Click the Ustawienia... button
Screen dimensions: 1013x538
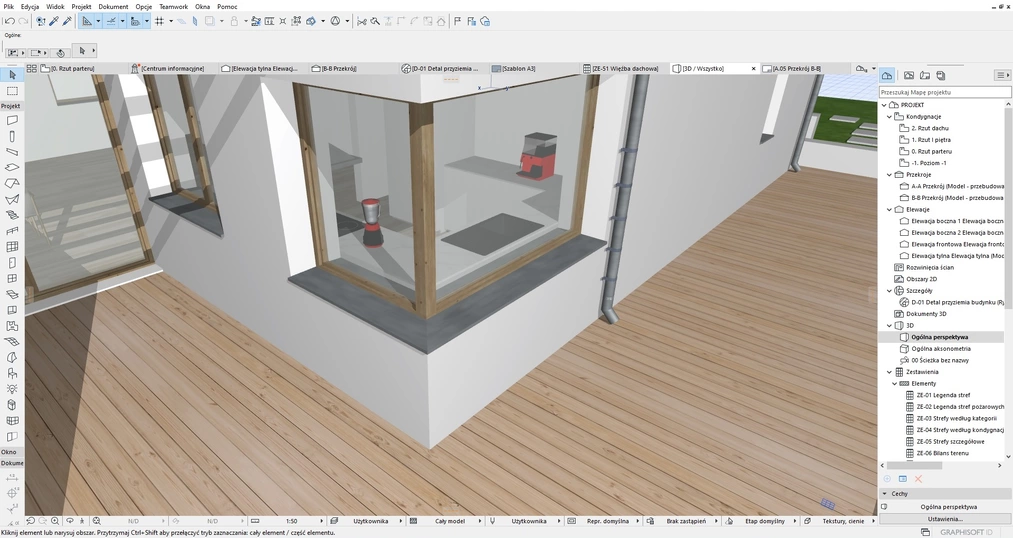(945, 519)
